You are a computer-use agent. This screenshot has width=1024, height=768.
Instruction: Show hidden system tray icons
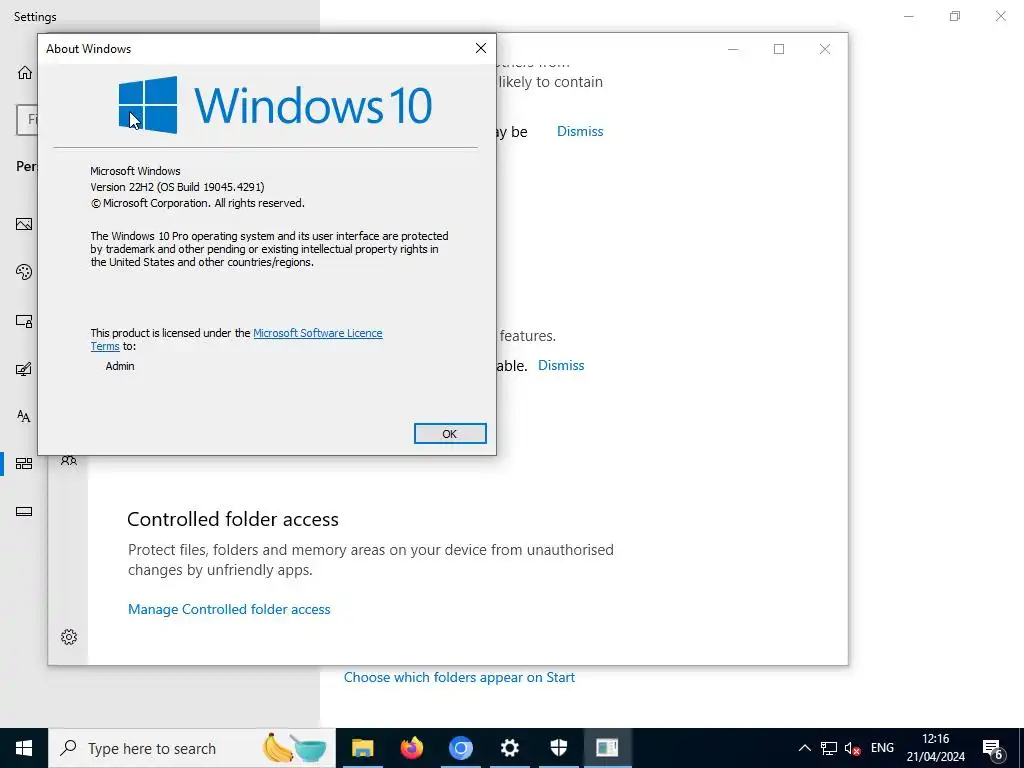point(805,748)
